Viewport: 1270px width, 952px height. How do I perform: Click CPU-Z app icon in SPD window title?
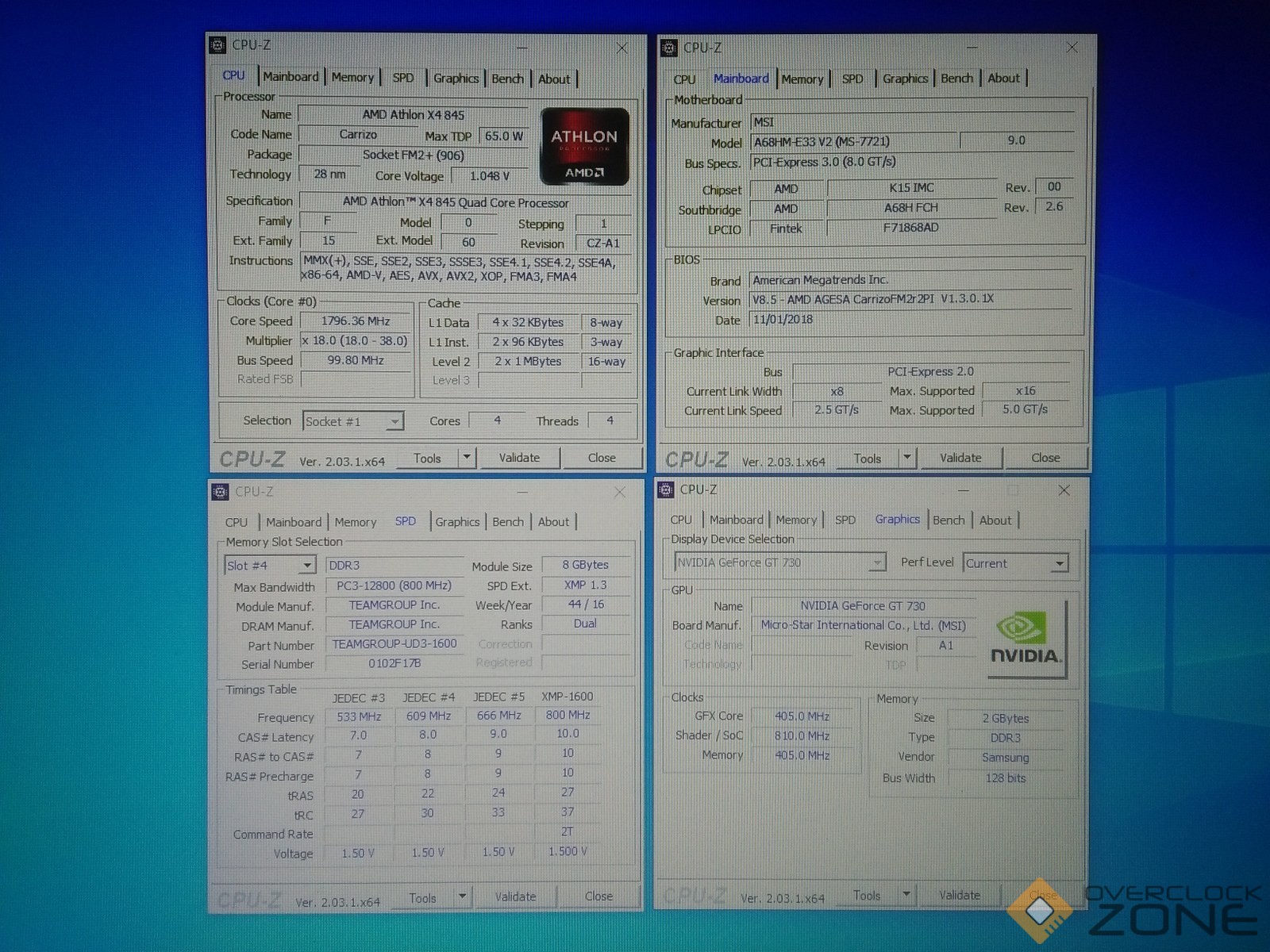(x=221, y=492)
